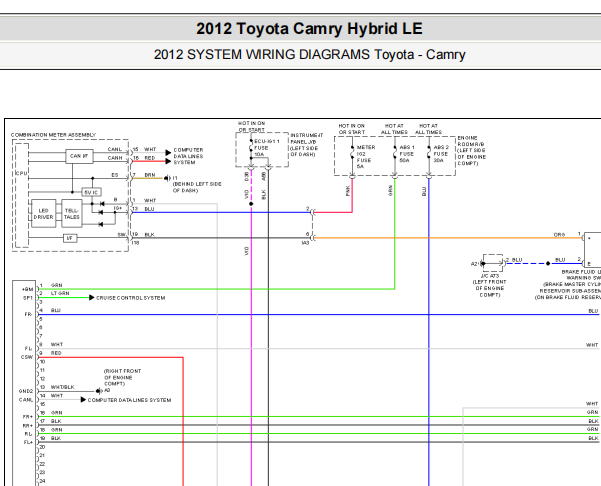This screenshot has height=486, width=601.
Task: Click the "ENGINE ROOM R/B" label
Action: [x=471, y=151]
